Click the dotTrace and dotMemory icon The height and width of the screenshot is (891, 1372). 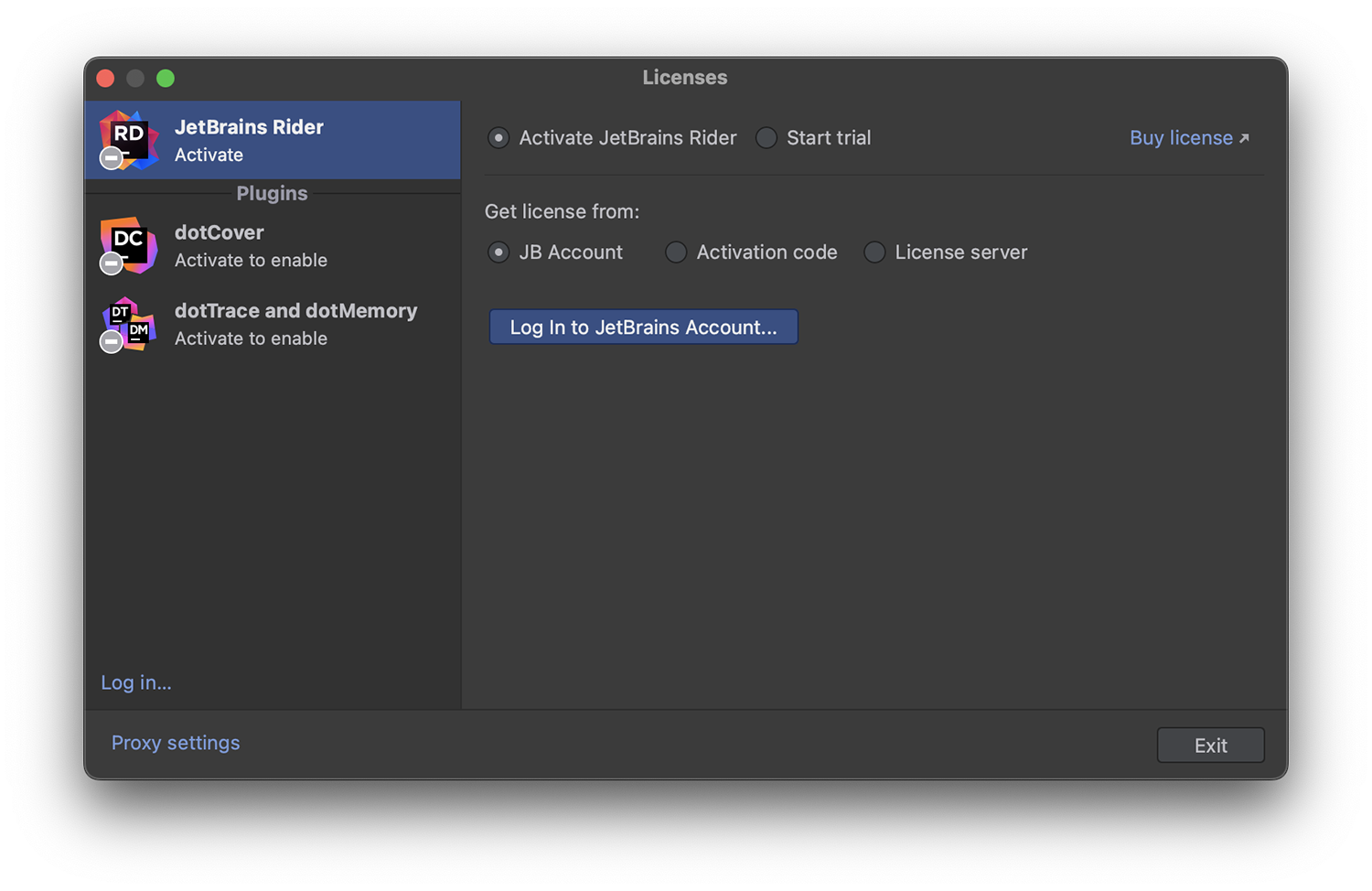coord(128,324)
